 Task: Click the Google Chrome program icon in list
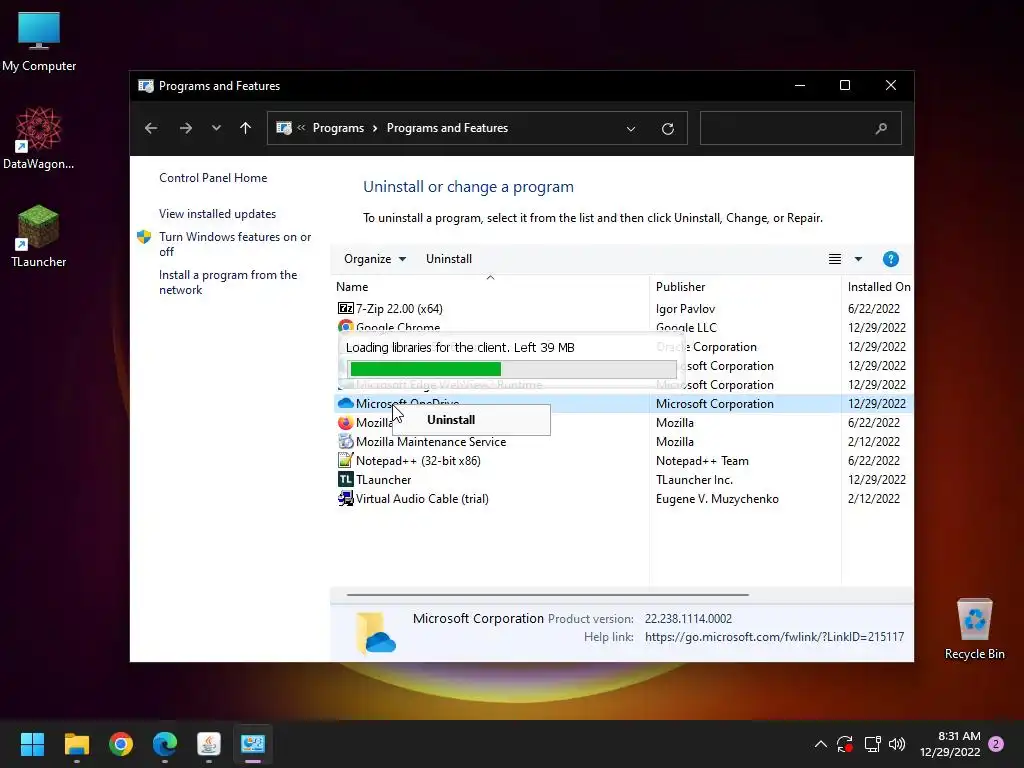[x=345, y=326]
